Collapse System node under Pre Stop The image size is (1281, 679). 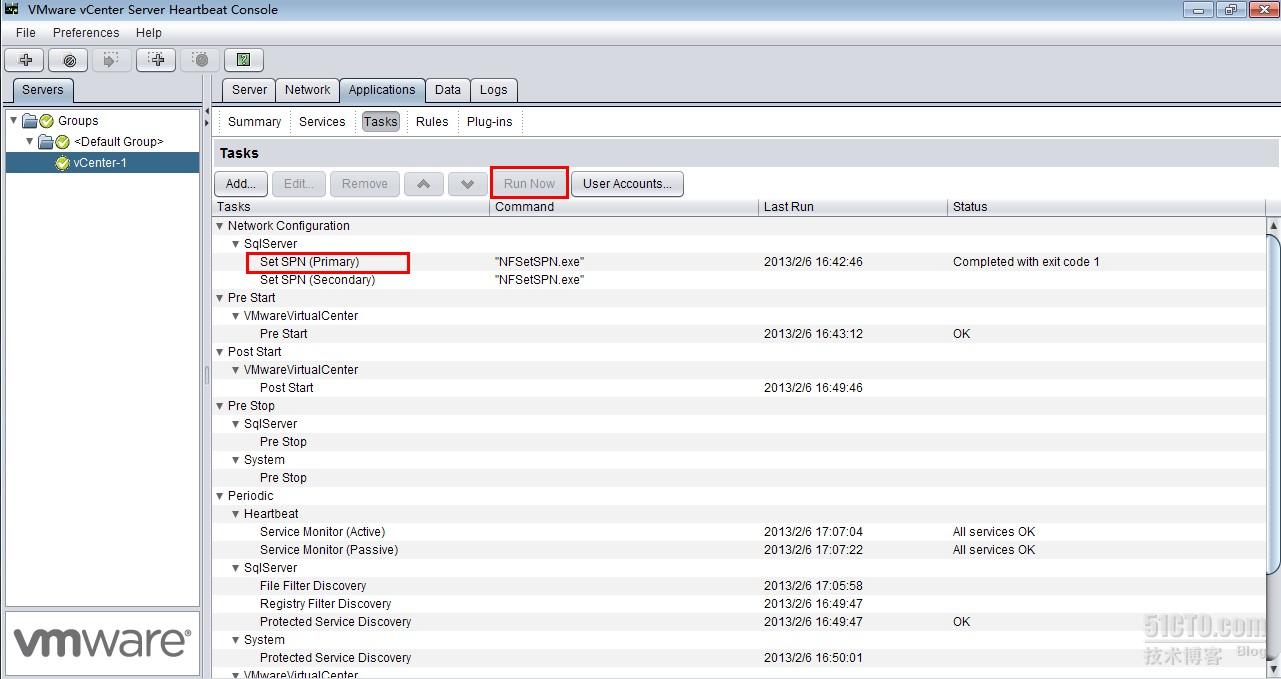(x=236, y=460)
